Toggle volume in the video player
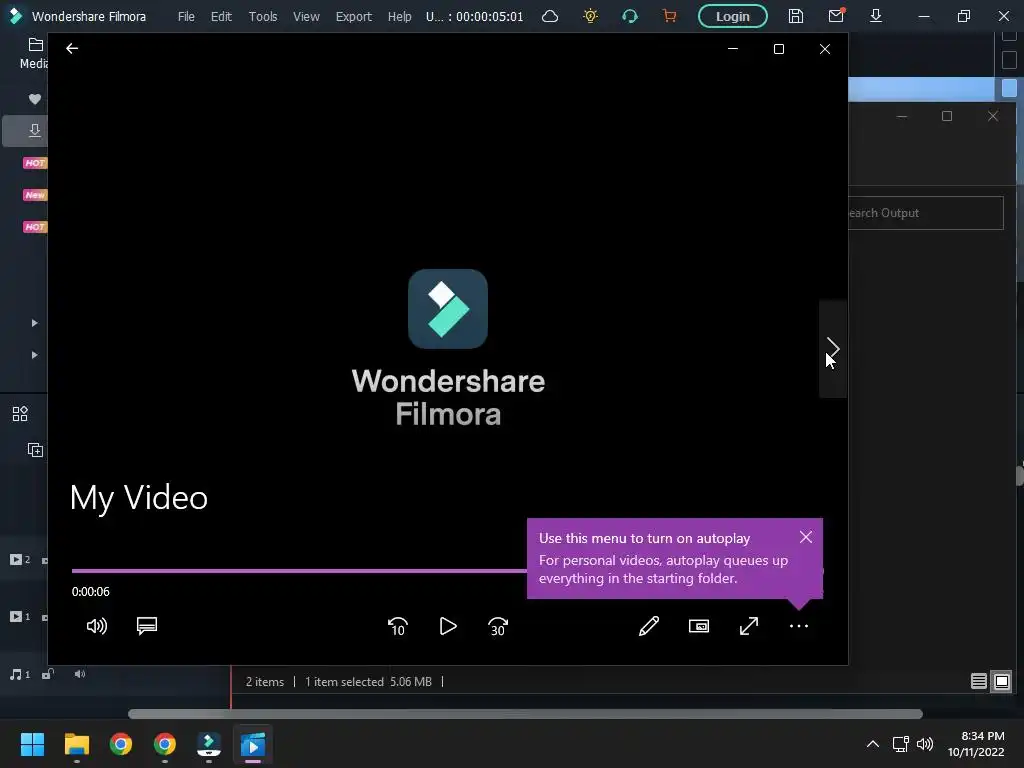The width and height of the screenshot is (1024, 768). pyautogui.click(x=97, y=626)
